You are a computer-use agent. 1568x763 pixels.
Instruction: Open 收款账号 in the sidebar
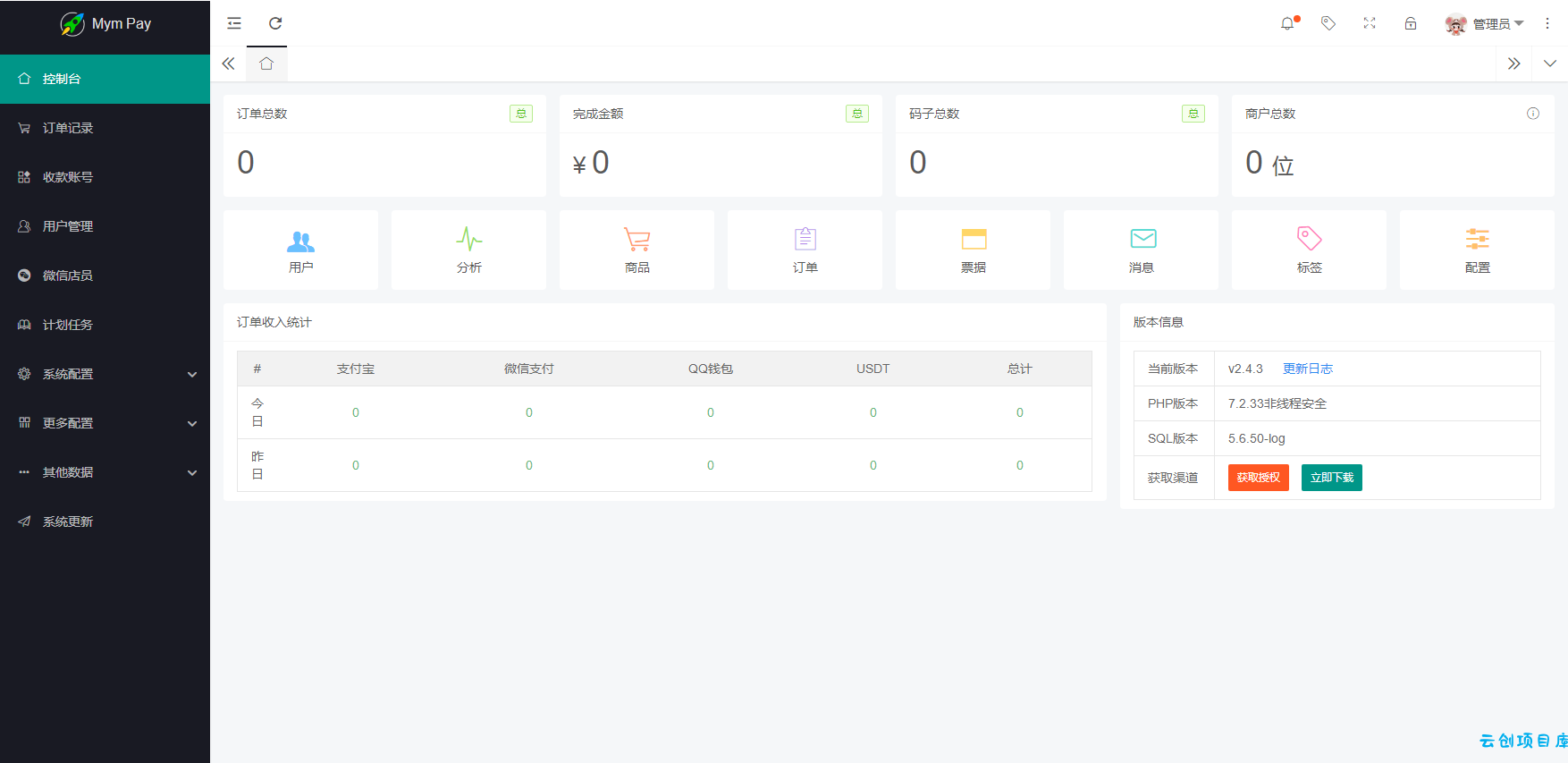pyautogui.click(x=105, y=177)
